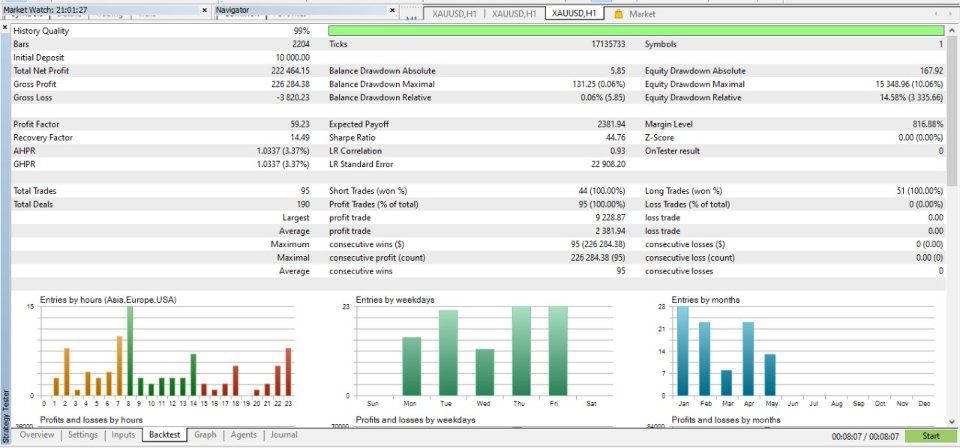The image size is (960, 448).
Task: Click the Equity Drawdown Absolute 167.92 value
Action: coord(932,71)
